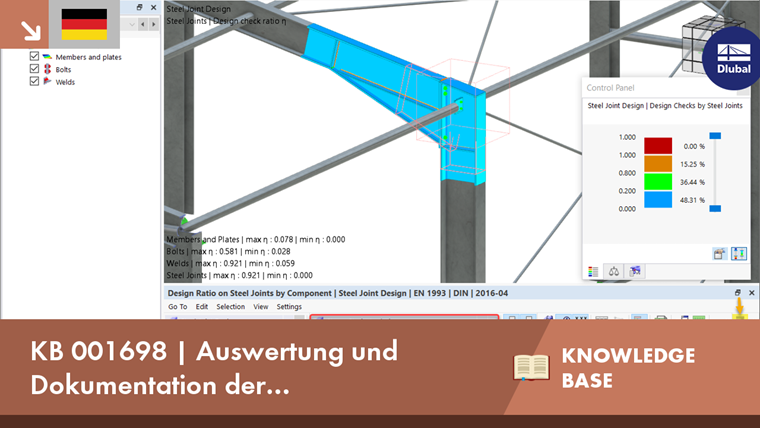Image resolution: width=760 pixels, height=428 pixels.
Task: Click the 48.31 % legend percentage
Action: 692,200
